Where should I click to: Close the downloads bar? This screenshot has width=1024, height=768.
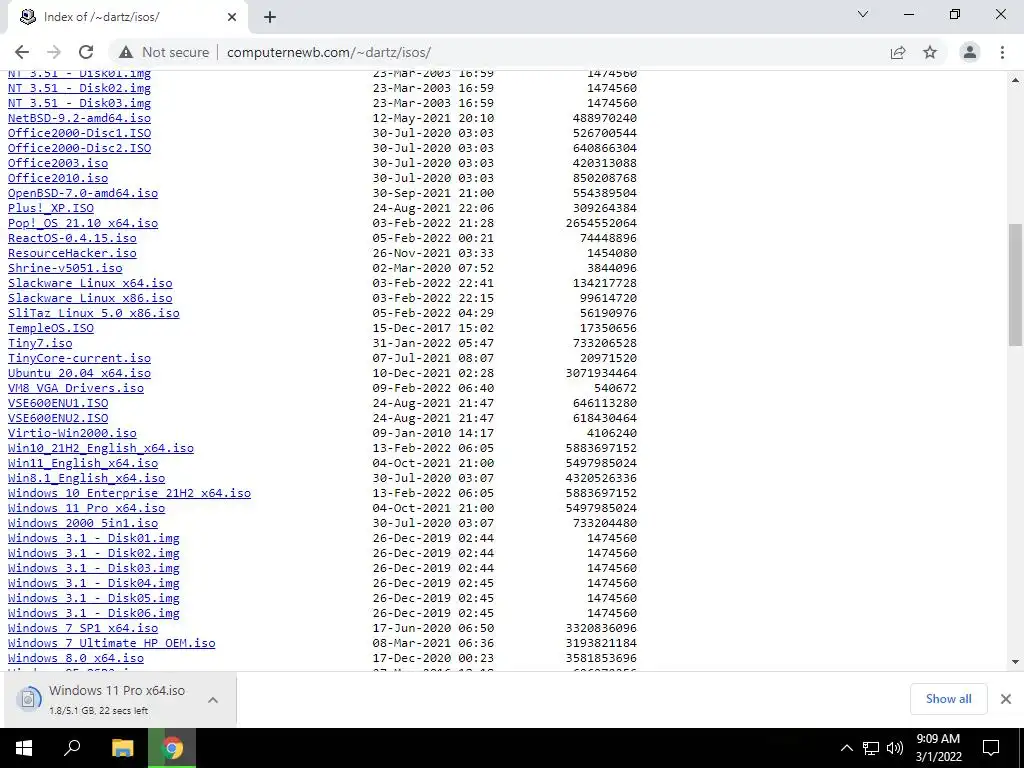(1006, 699)
